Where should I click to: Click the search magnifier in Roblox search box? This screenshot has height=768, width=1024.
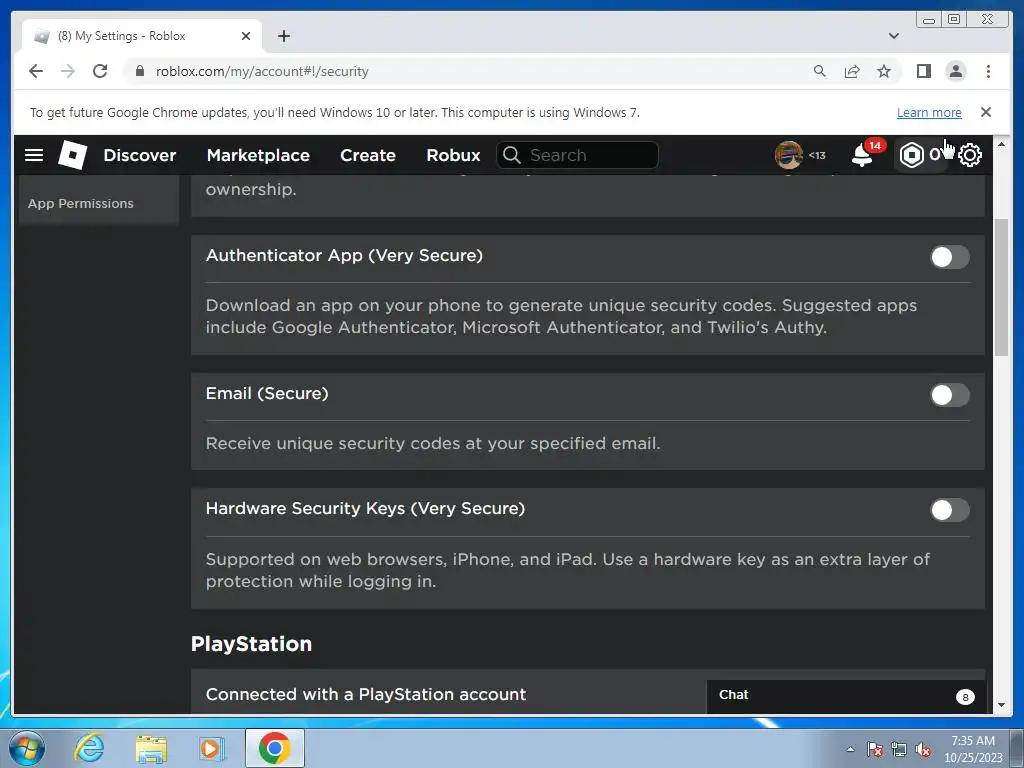click(512, 155)
